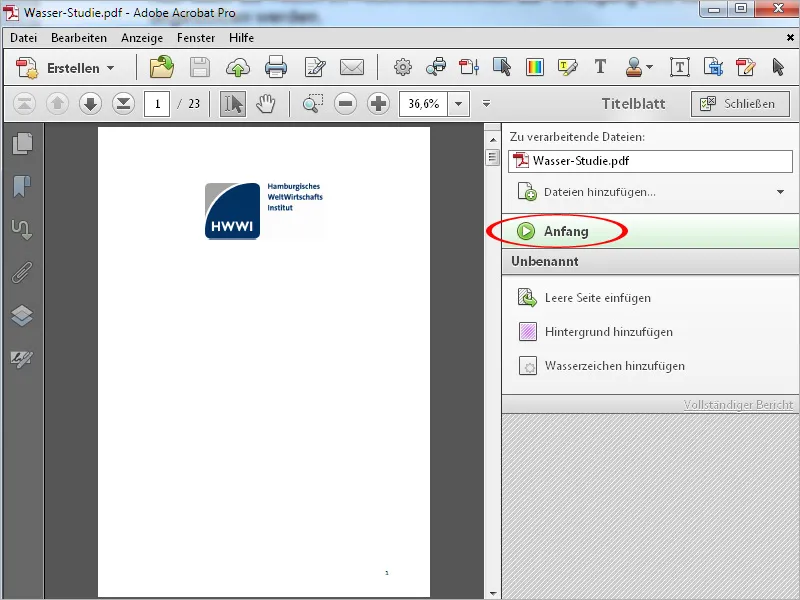This screenshot has width=800, height=600.
Task: Click the boxed T text field icon
Action: (680, 67)
